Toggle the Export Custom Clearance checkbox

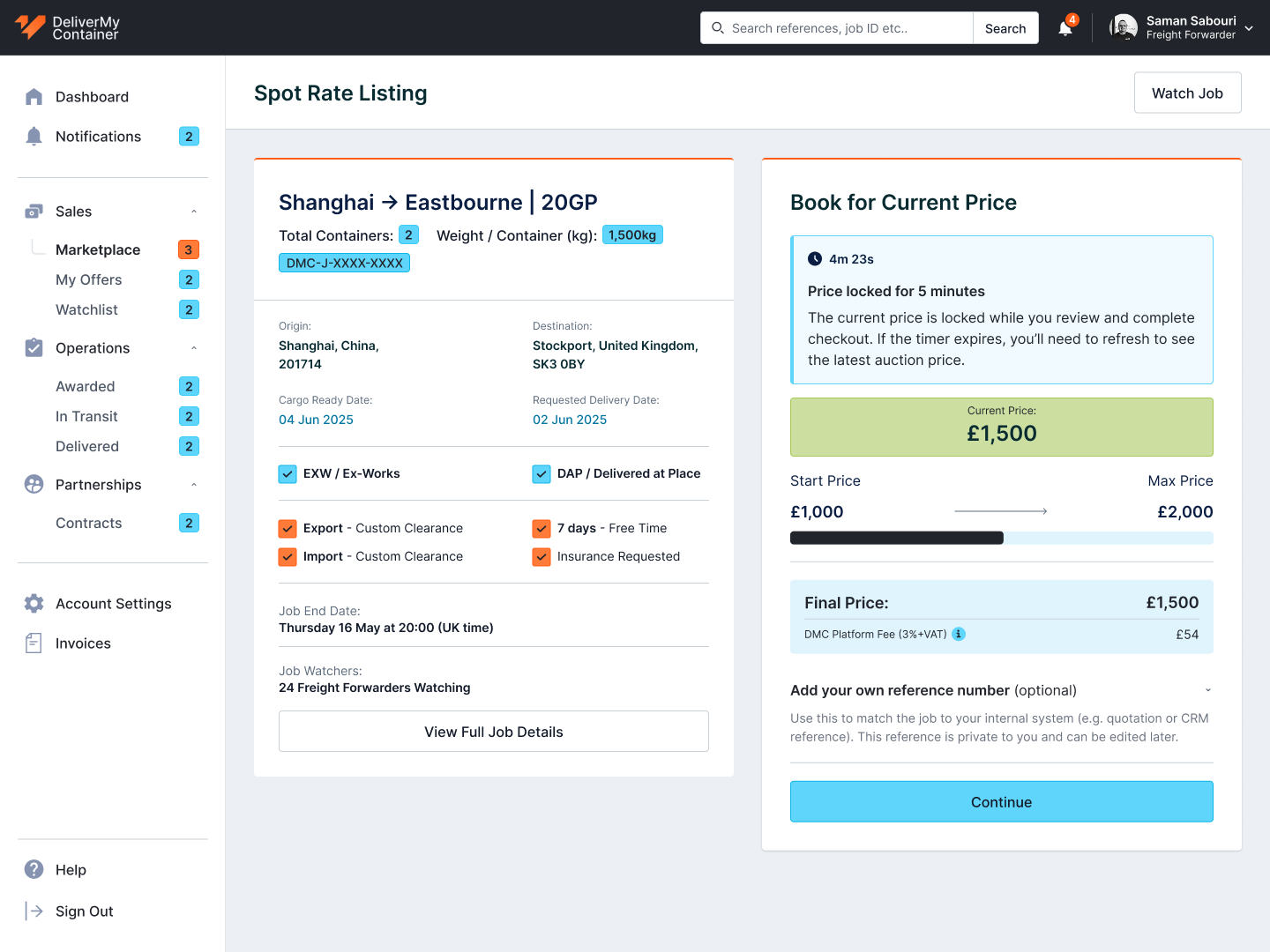(x=288, y=529)
